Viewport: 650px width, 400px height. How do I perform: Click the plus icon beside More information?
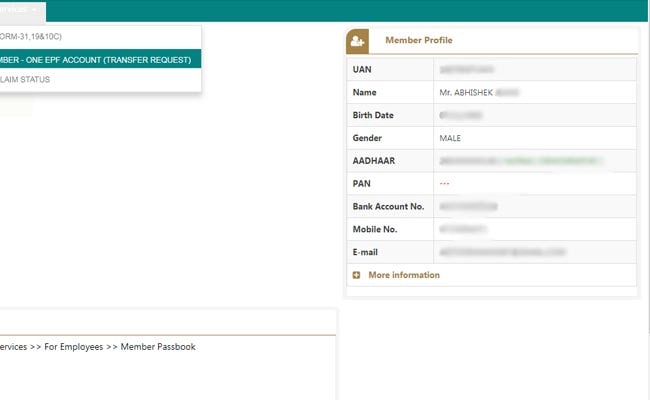pos(356,275)
